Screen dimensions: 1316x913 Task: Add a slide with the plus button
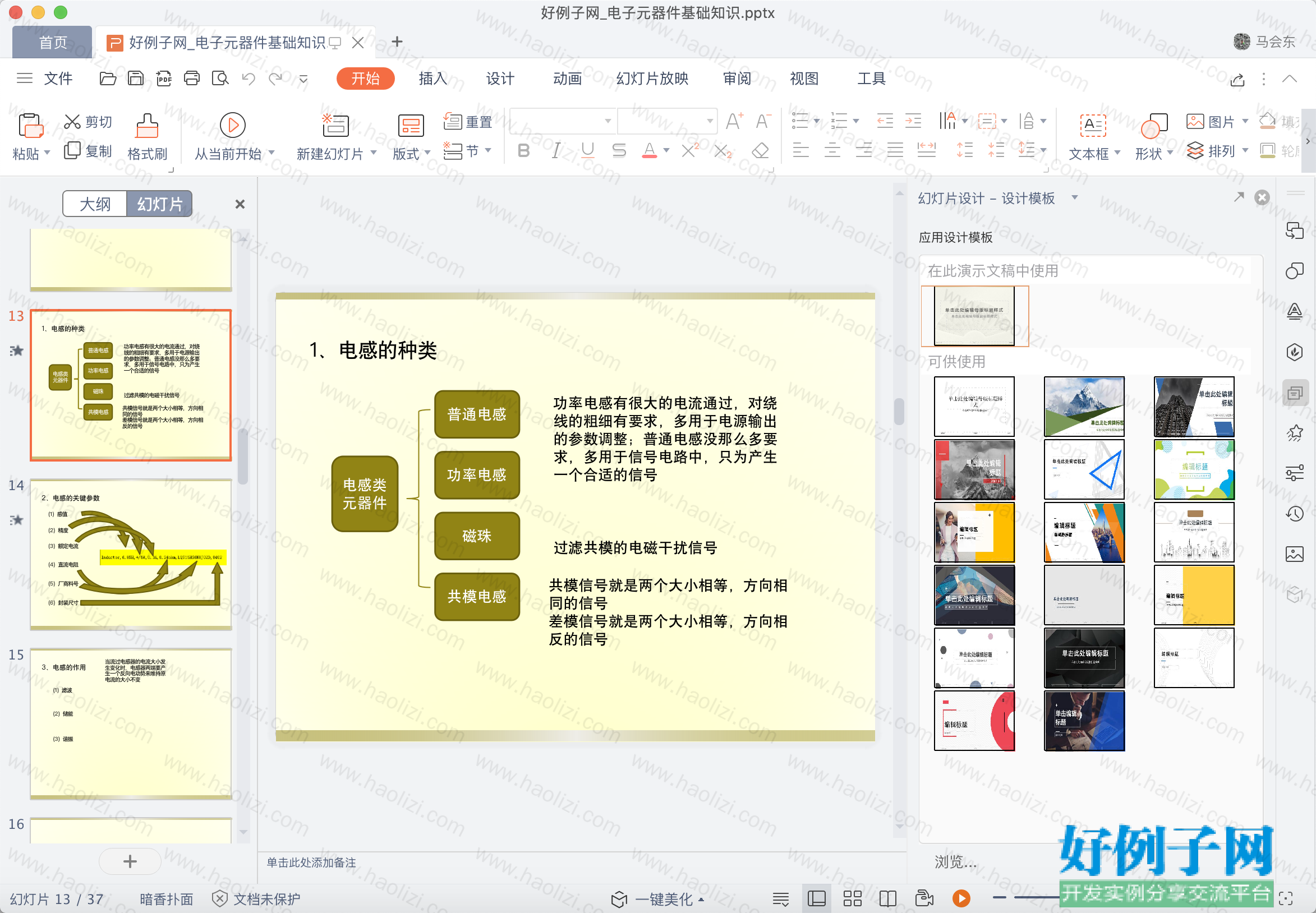click(x=130, y=861)
